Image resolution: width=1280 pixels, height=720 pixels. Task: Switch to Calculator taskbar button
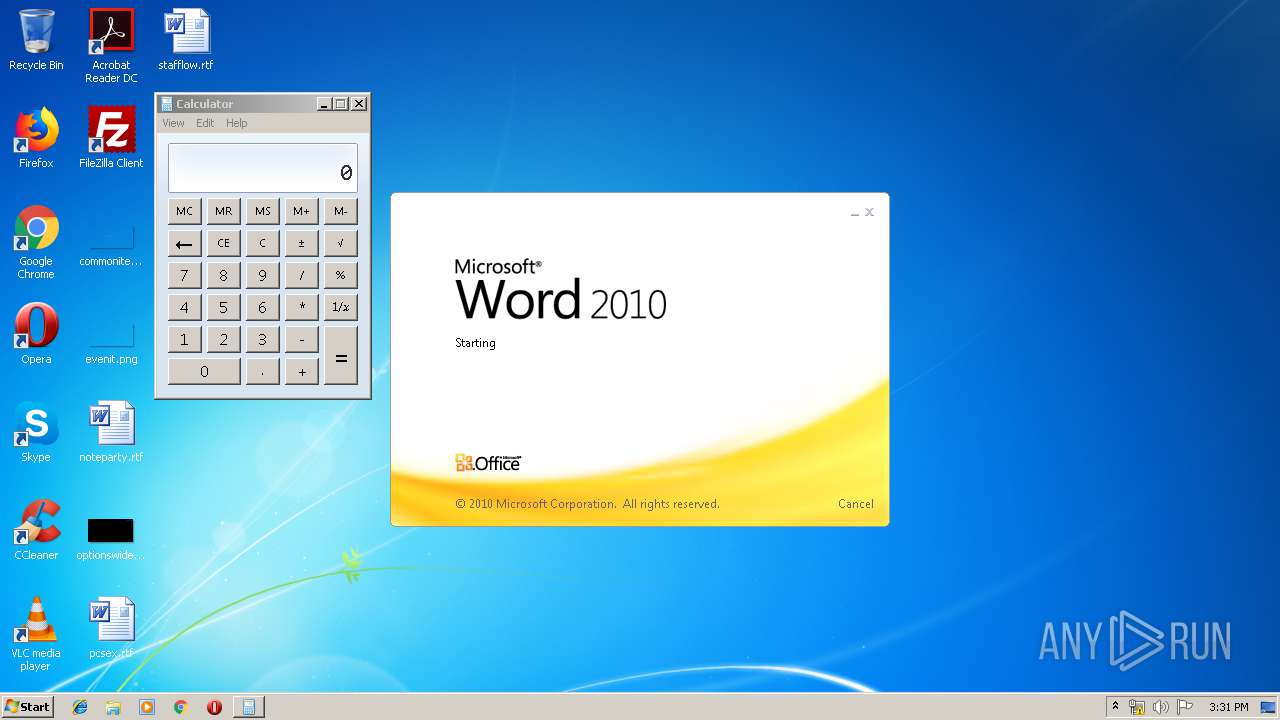click(x=248, y=707)
